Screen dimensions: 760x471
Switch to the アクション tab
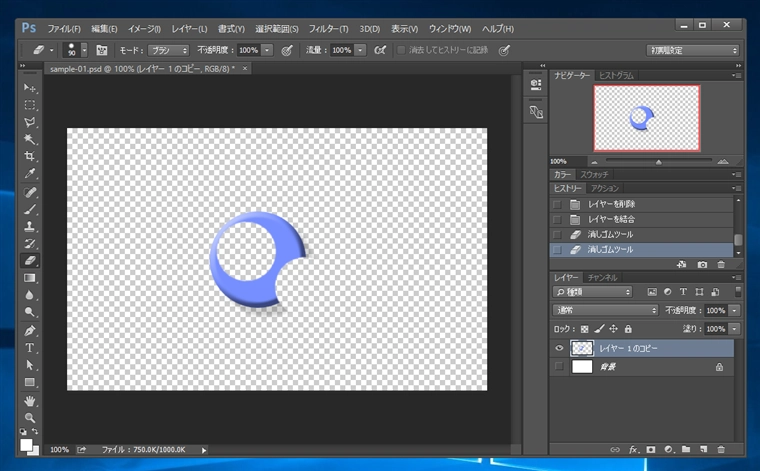(x=604, y=188)
